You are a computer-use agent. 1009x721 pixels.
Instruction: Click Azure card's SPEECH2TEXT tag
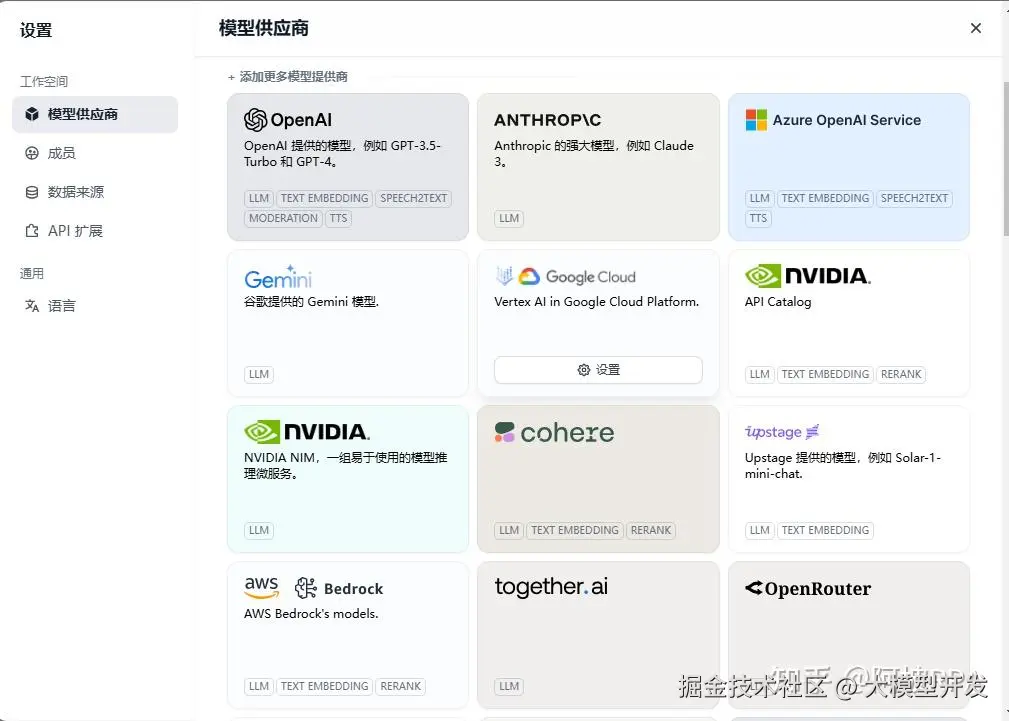coord(914,198)
